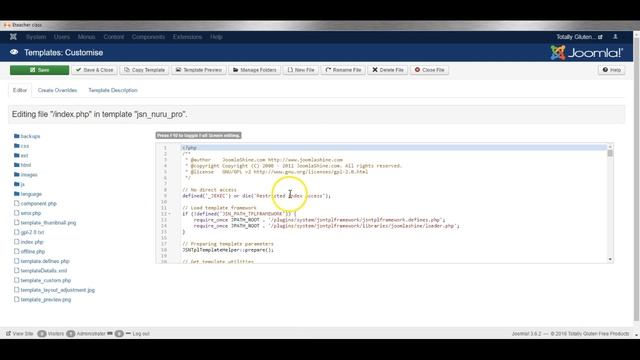The image size is (640, 360).
Task: Click the View Site link in the footer
Action: (x=20, y=333)
